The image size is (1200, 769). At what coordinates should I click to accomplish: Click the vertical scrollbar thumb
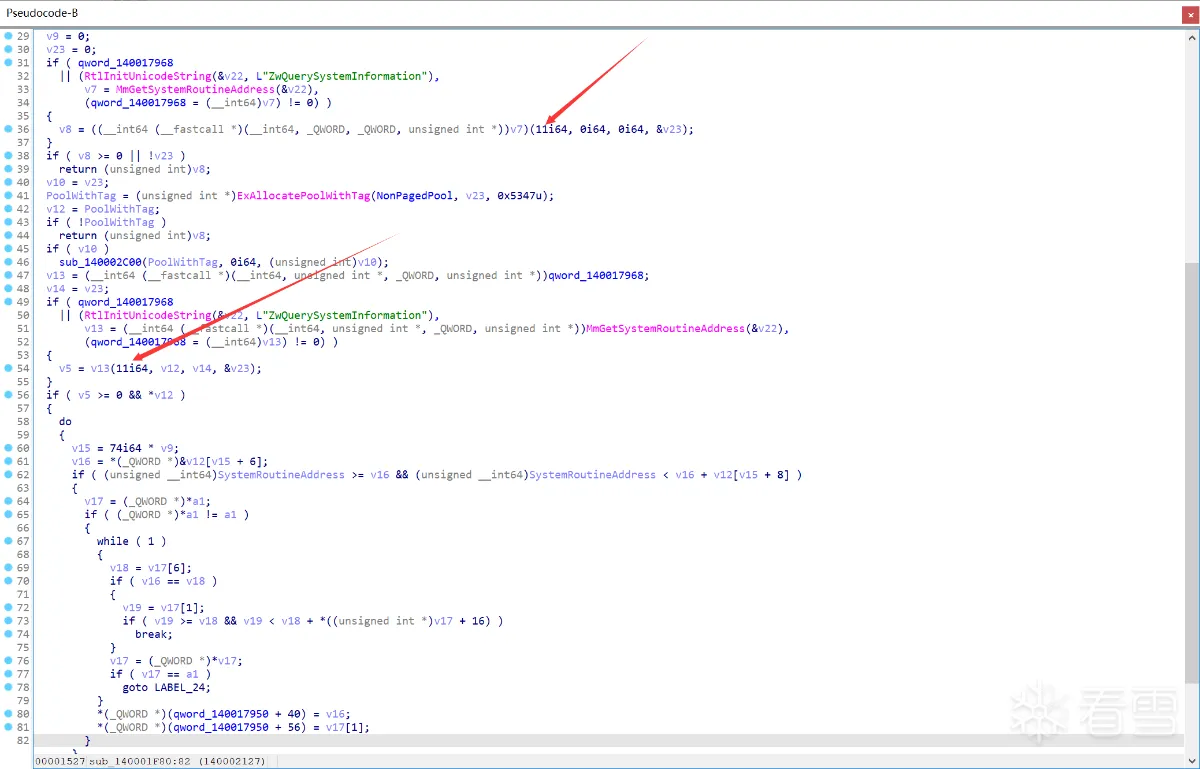pyautogui.click(x=1190, y=474)
